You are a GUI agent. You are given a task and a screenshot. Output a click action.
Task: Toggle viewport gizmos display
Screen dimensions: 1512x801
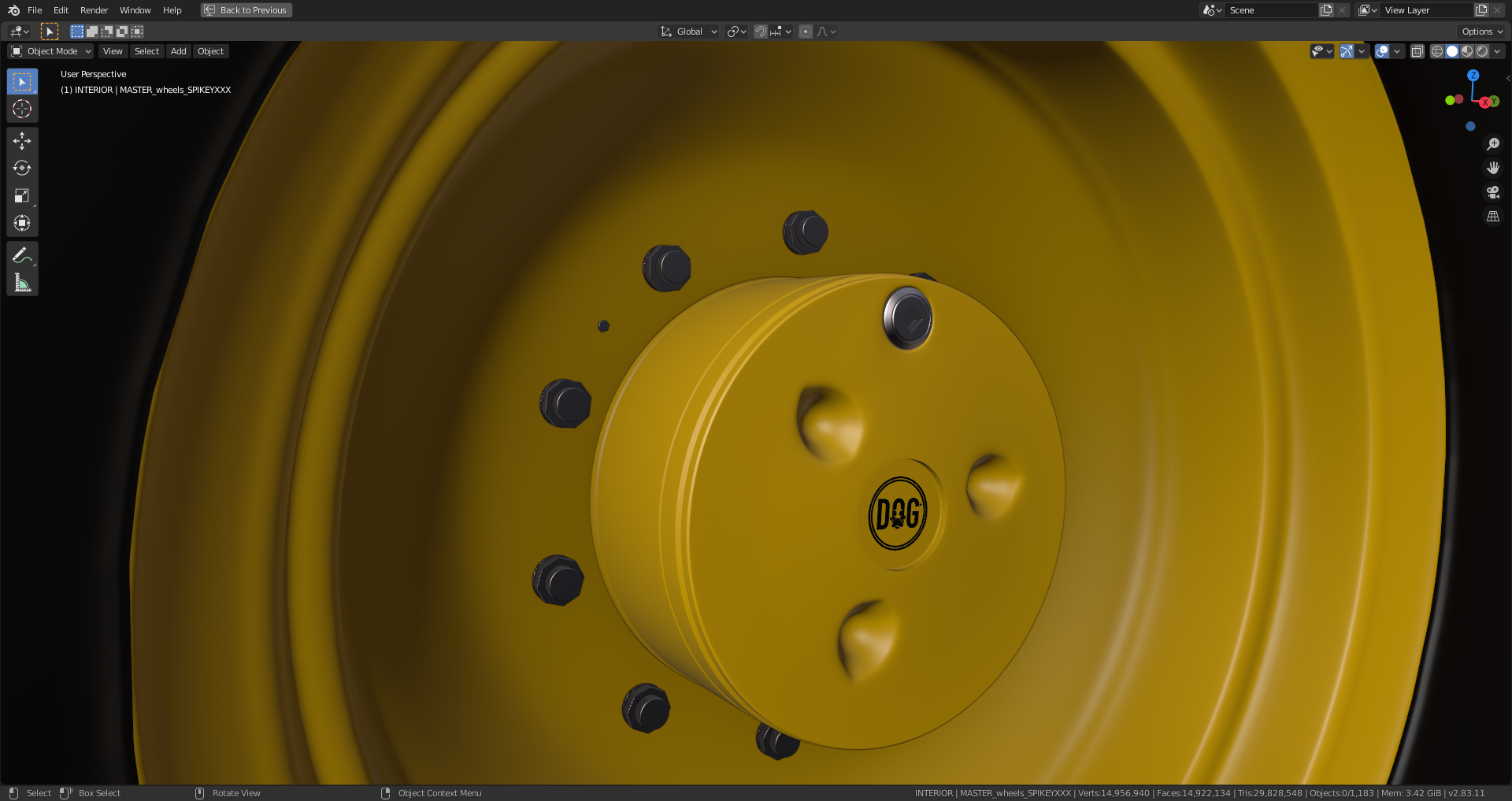[1347, 51]
